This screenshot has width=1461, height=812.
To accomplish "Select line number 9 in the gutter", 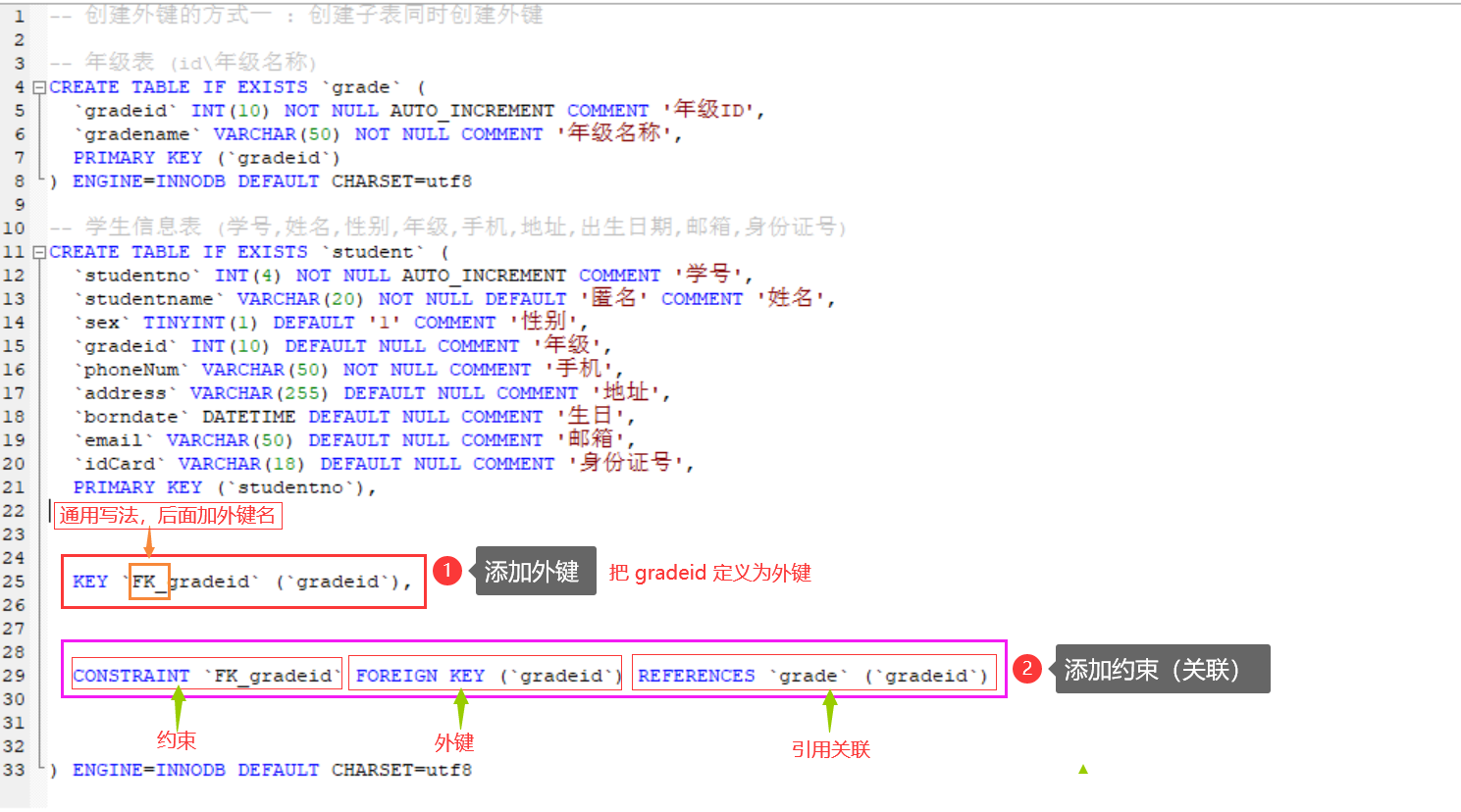I will (x=20, y=205).
